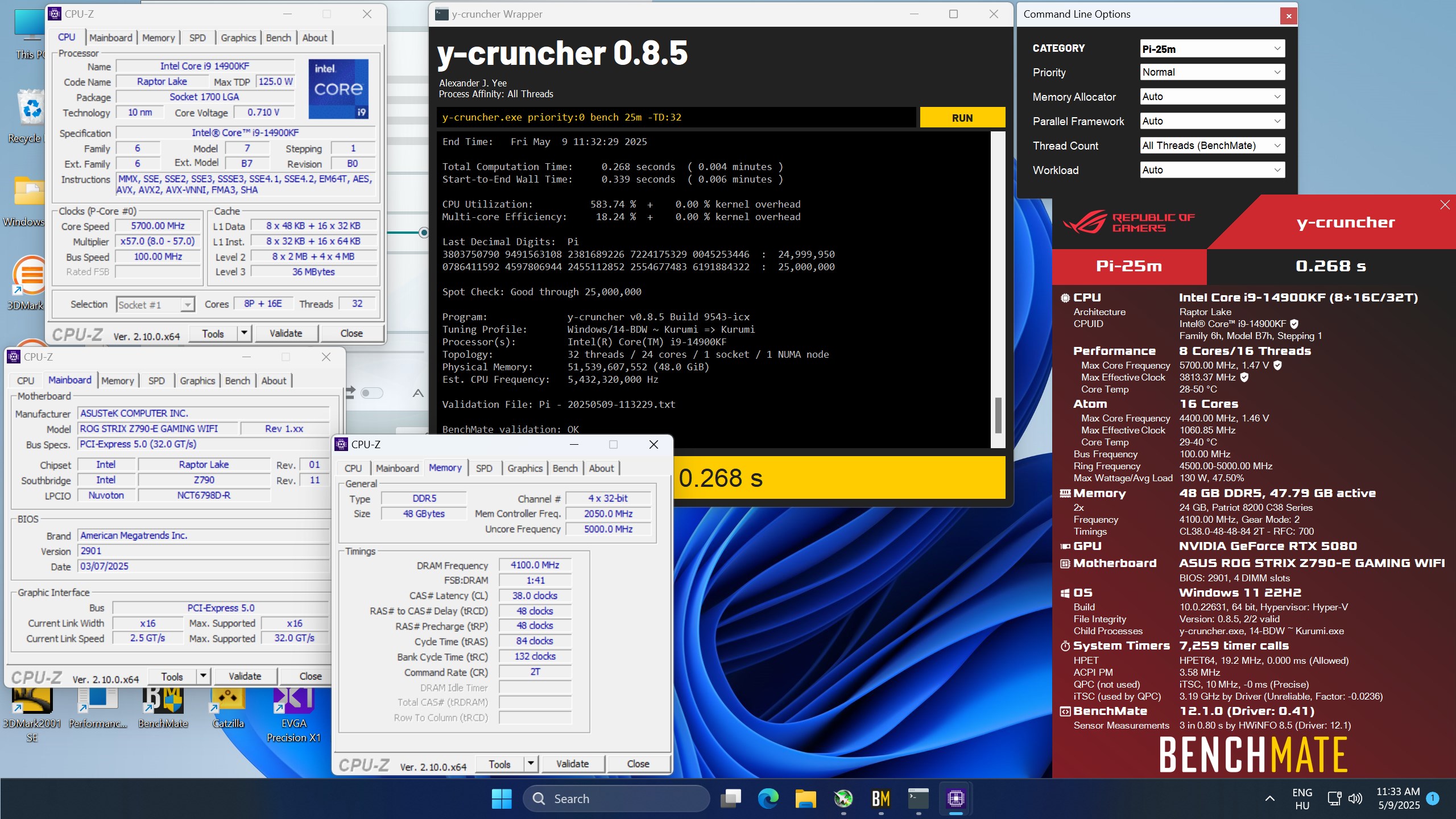The width and height of the screenshot is (1456, 819).
Task: Switch to the SPD tab in top CPU-Z
Action: click(x=197, y=38)
